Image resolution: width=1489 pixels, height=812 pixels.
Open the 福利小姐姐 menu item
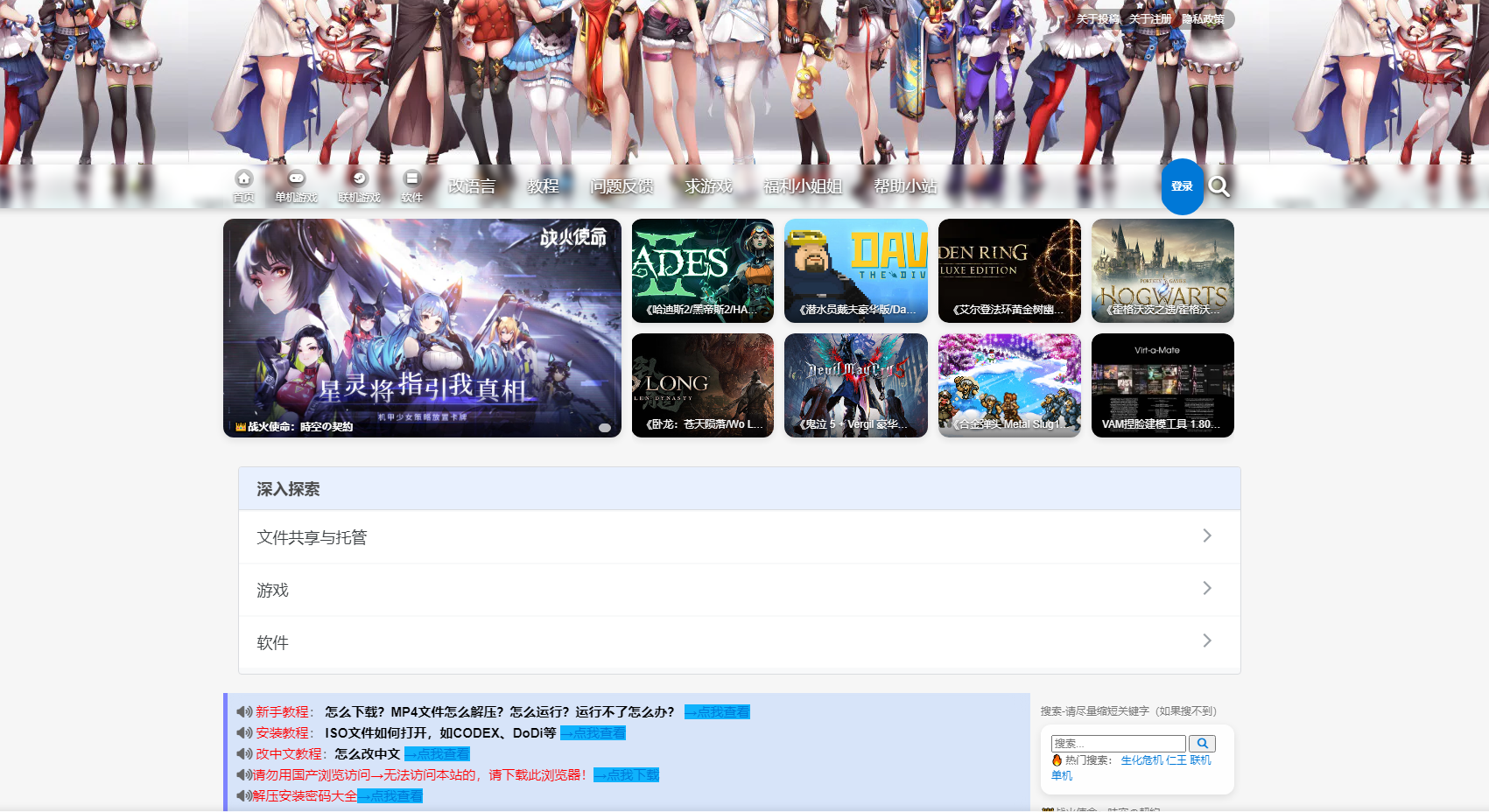click(803, 186)
